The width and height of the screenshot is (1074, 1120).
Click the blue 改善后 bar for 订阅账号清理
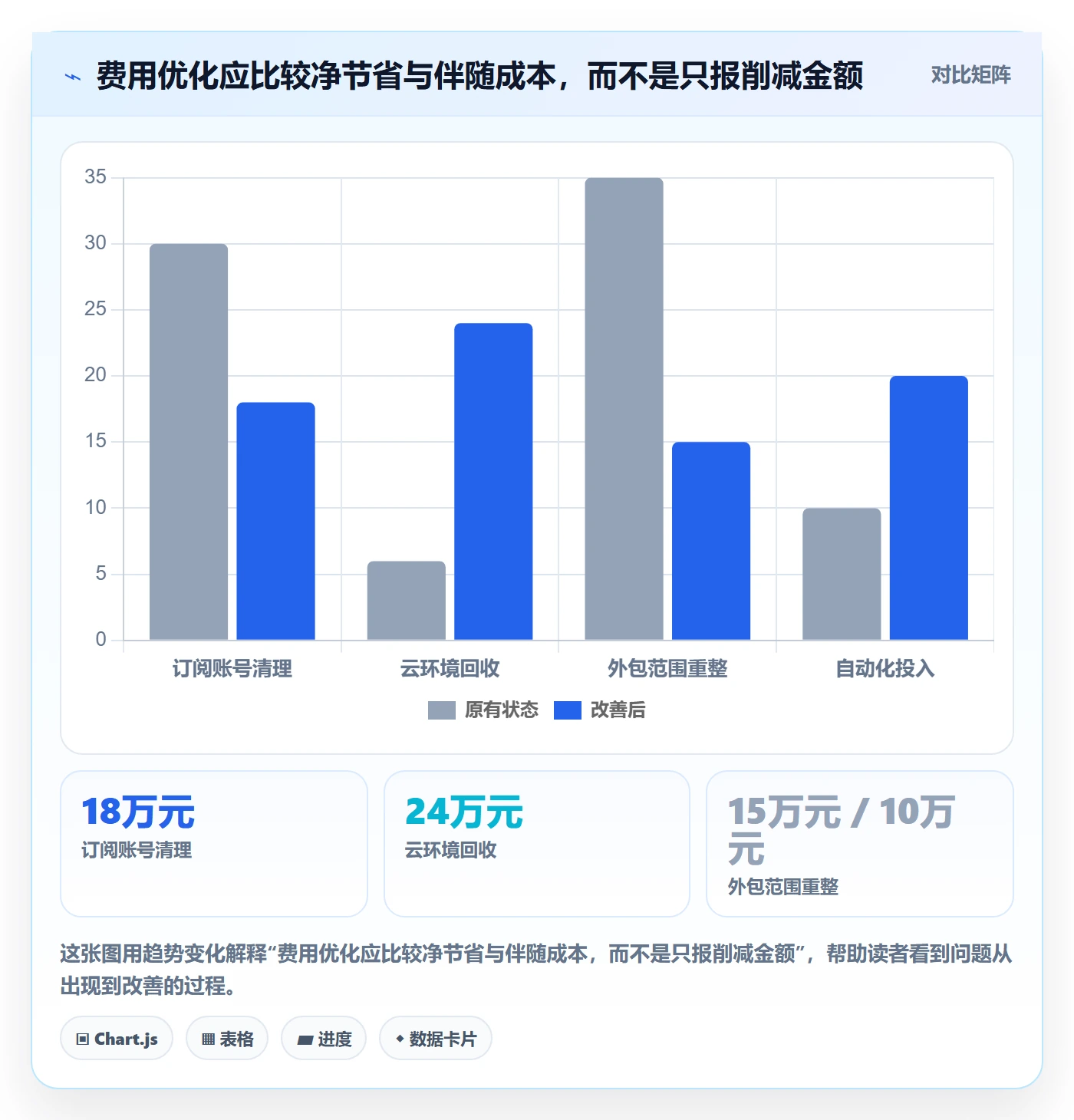point(275,521)
